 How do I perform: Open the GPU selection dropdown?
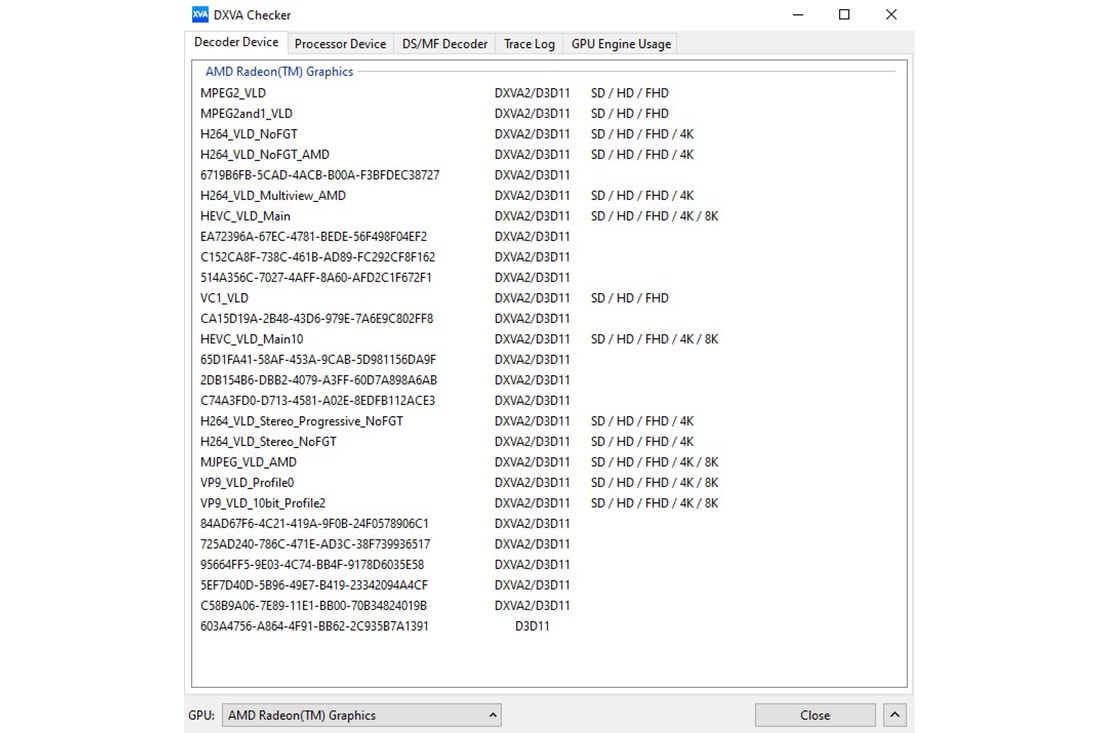click(362, 715)
